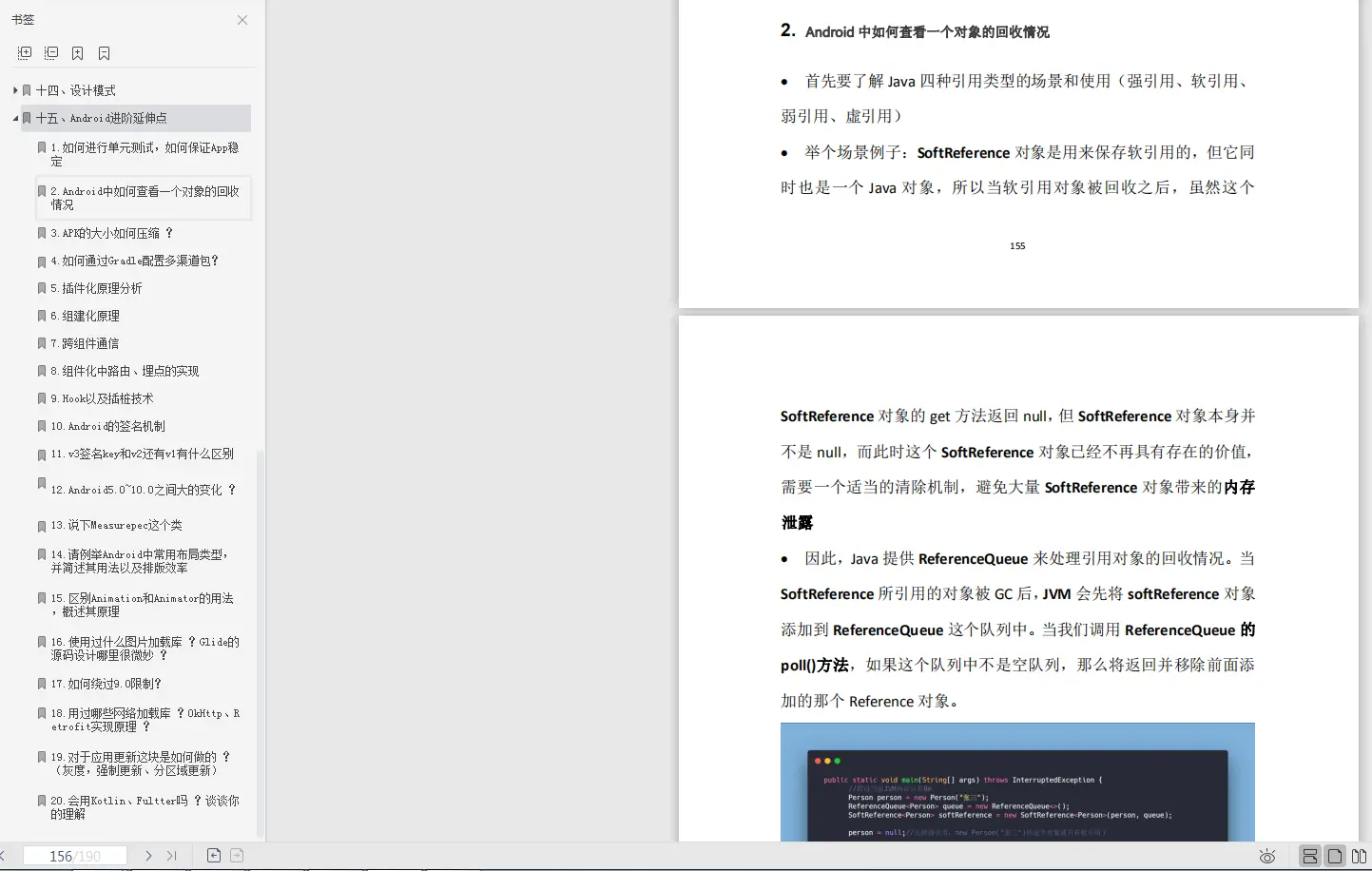
Task: Open bookmark 11.v3签名key和v2还有v1有什么区别
Action: [142, 454]
